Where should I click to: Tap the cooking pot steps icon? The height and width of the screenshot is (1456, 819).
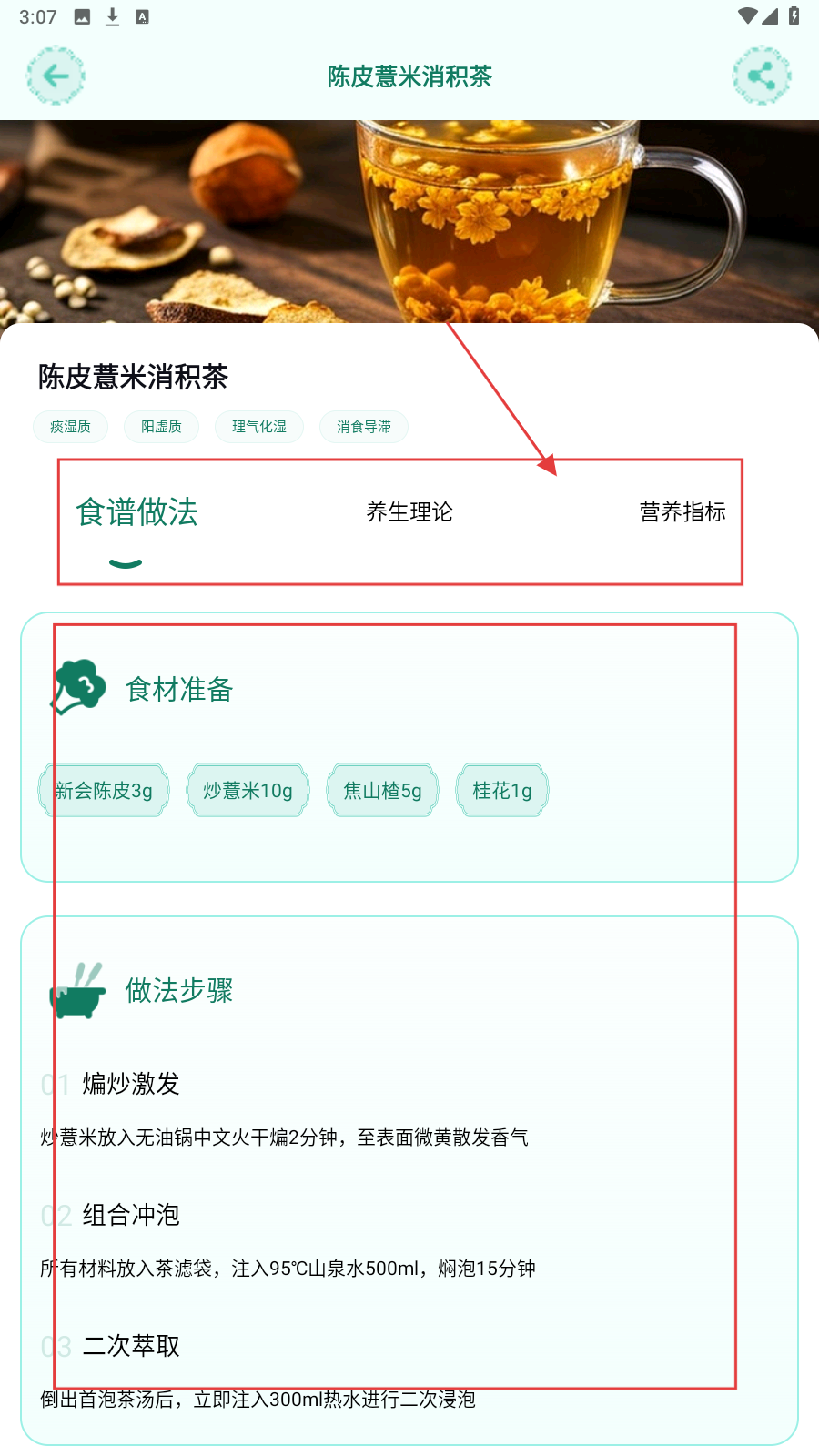pyautogui.click(x=78, y=990)
